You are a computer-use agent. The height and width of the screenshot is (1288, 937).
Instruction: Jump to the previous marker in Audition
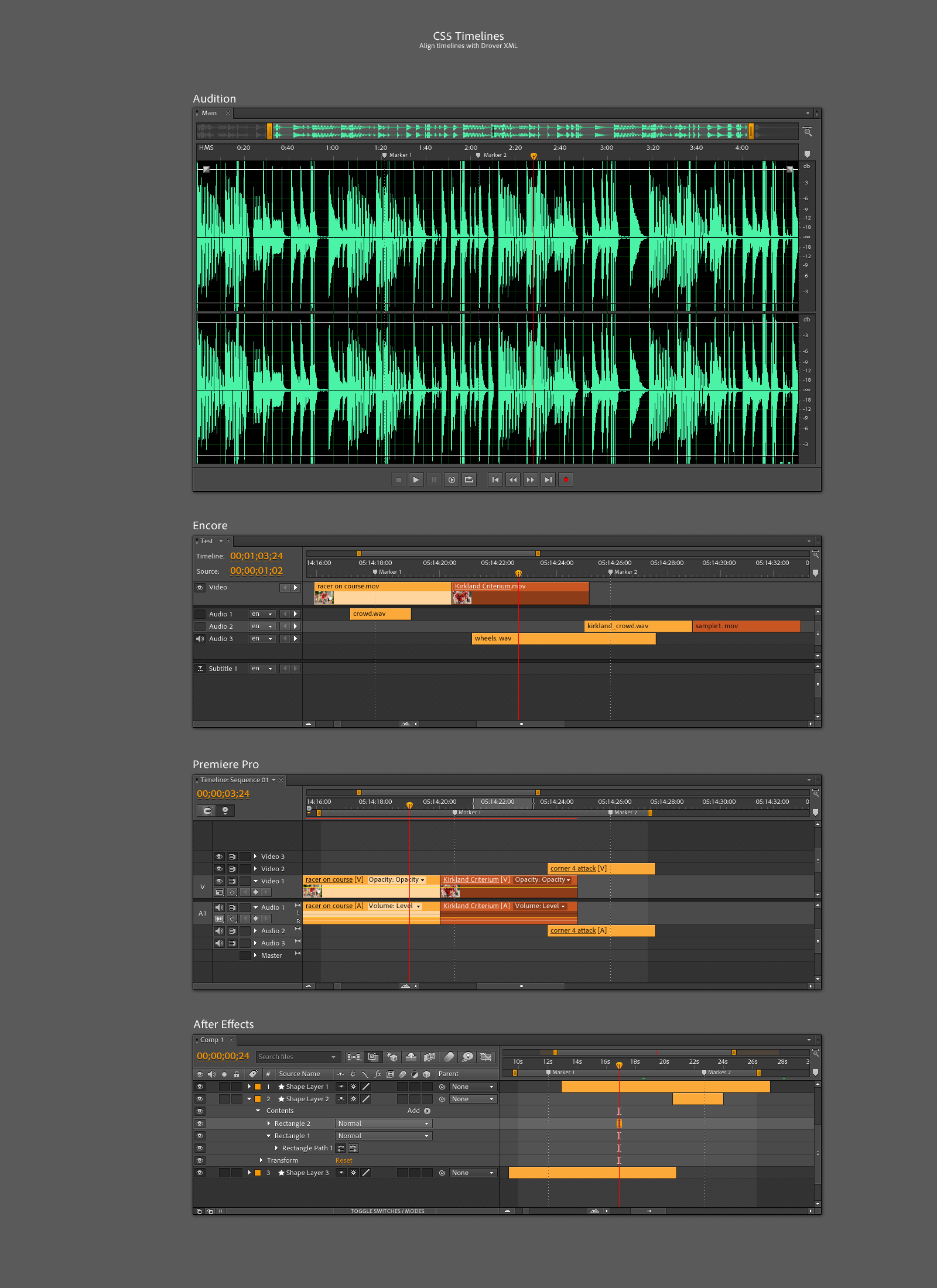click(495, 479)
